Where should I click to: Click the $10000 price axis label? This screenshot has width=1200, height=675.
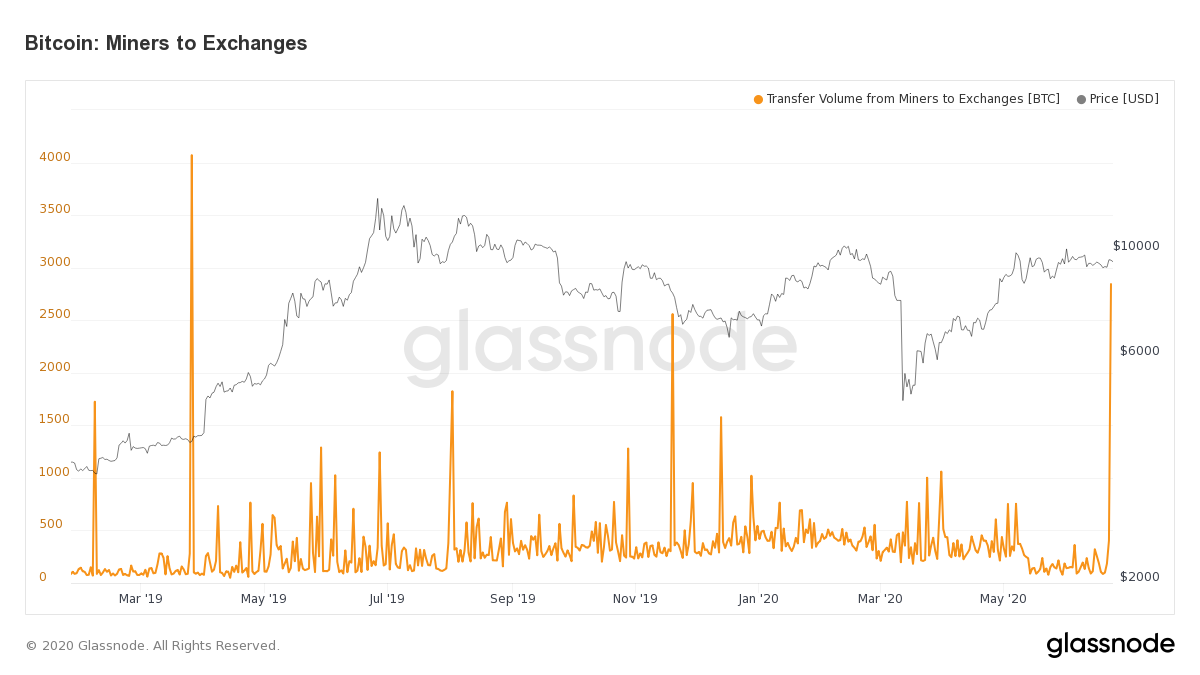click(1136, 246)
